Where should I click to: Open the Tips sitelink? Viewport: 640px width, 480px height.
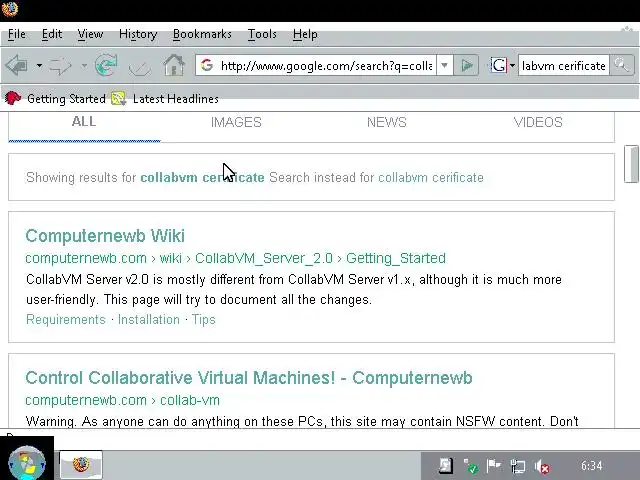tap(203, 319)
